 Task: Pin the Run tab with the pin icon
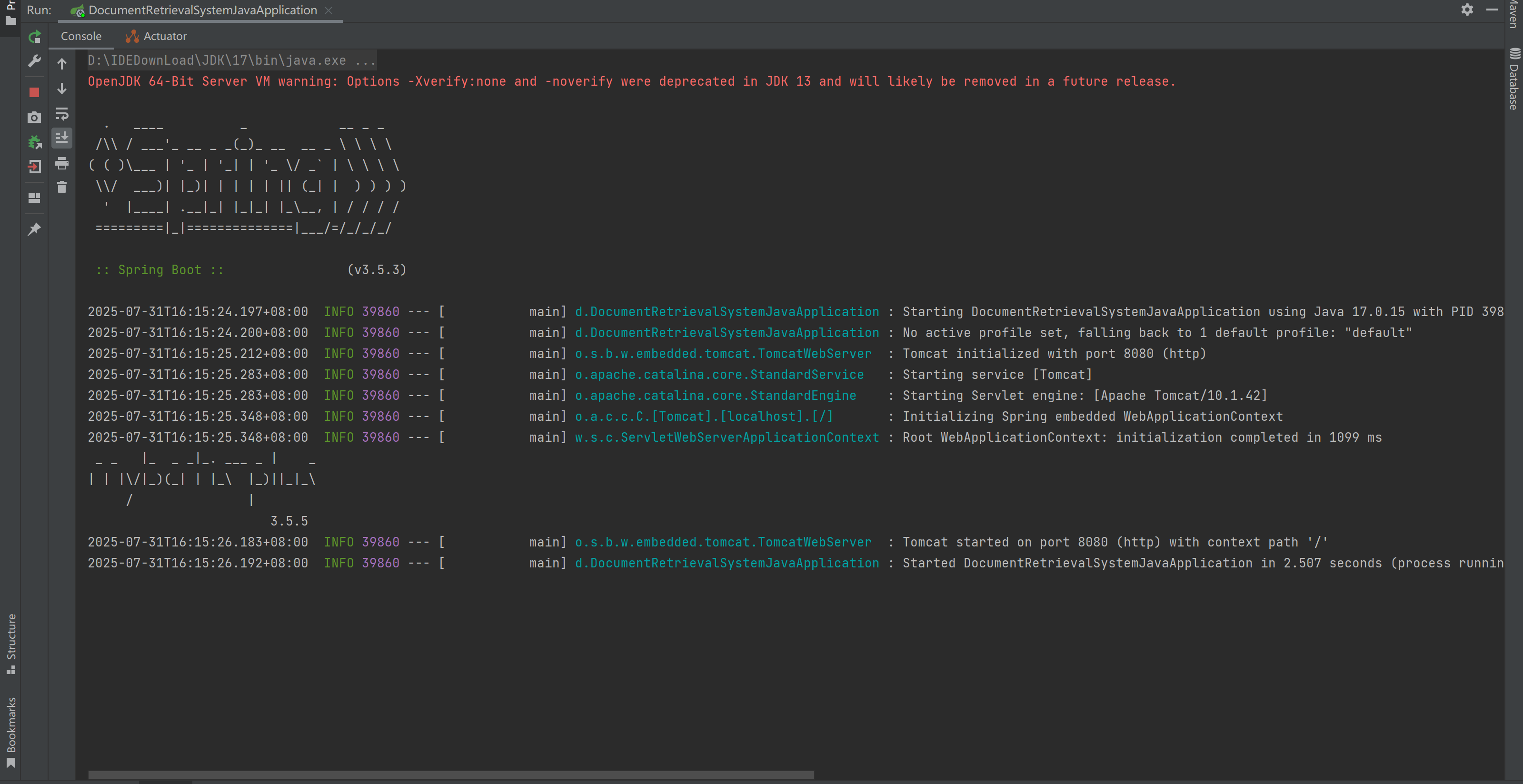tap(34, 229)
